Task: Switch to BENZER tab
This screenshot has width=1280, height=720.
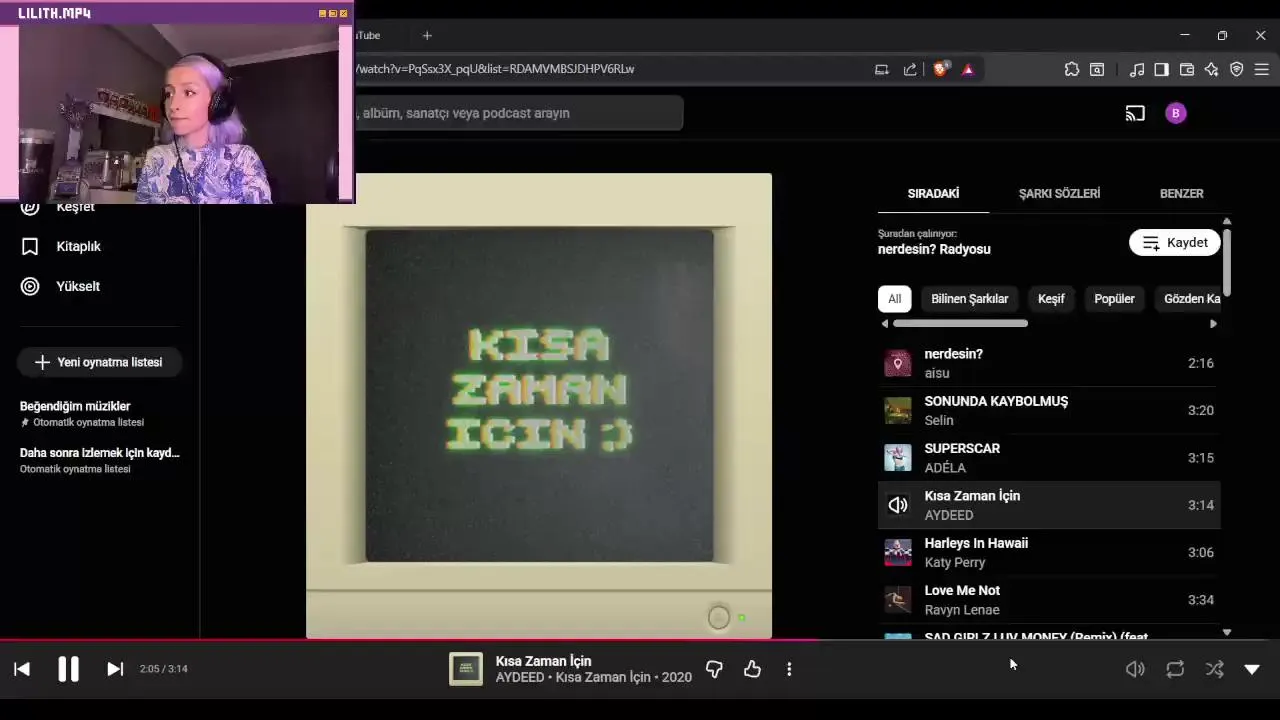Action: (x=1181, y=193)
